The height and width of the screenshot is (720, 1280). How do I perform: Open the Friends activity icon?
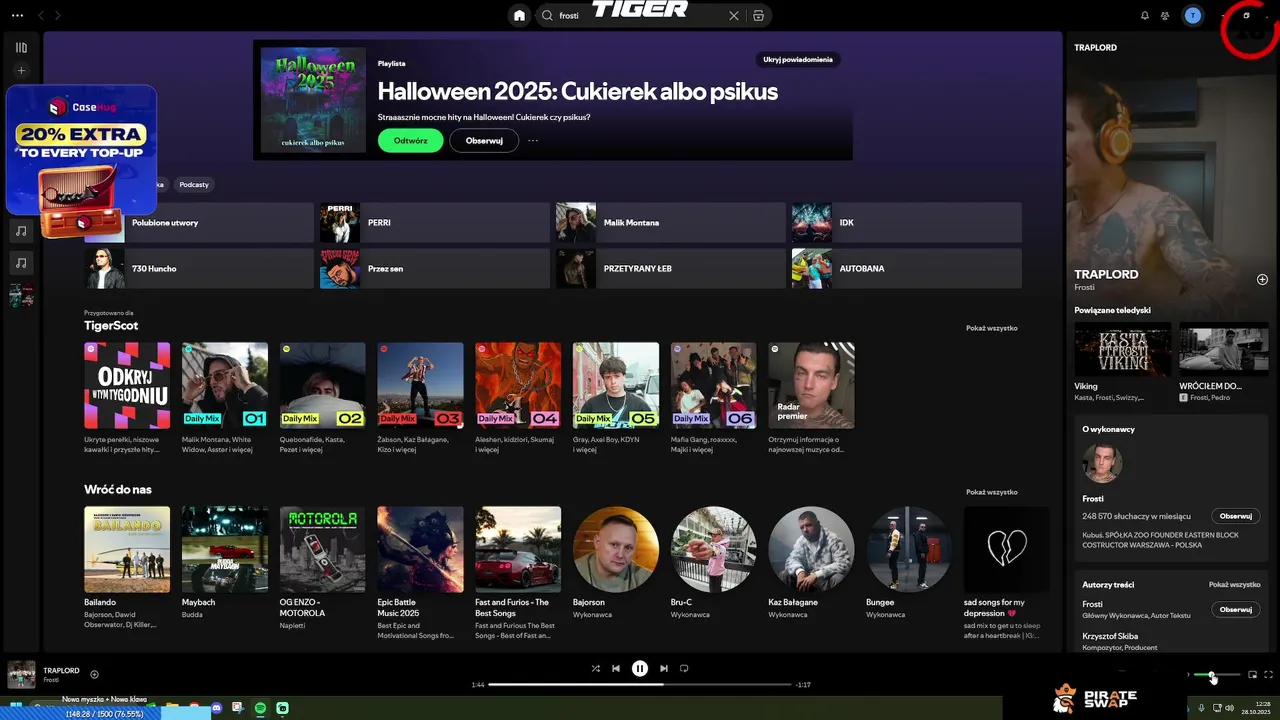pos(1165,16)
